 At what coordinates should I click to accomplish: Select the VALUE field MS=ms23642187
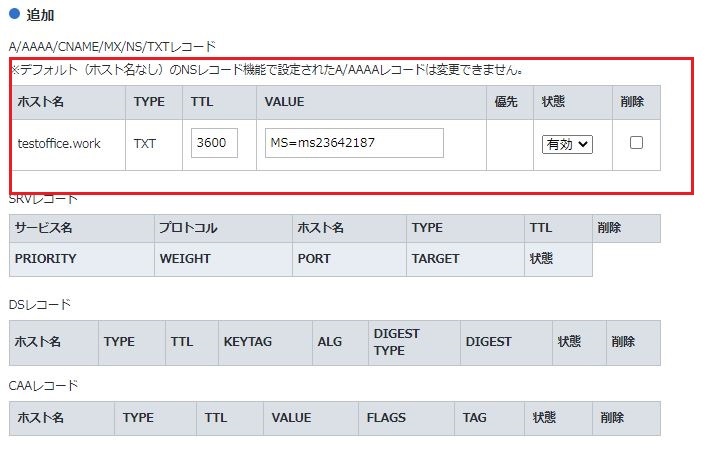(x=354, y=143)
